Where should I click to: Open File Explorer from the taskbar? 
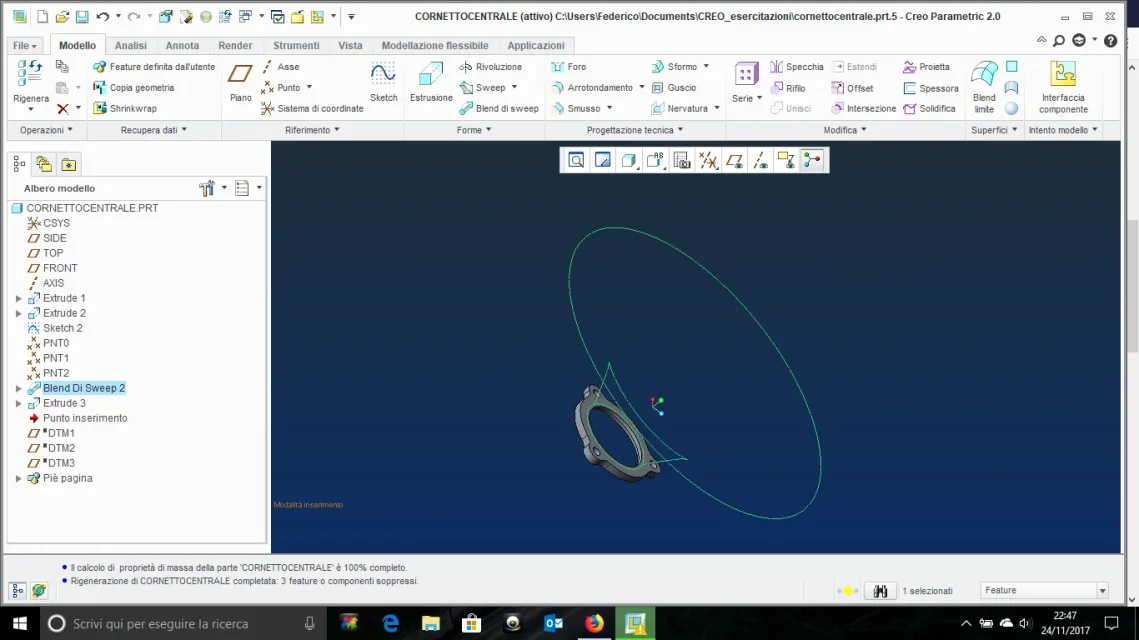click(x=431, y=623)
